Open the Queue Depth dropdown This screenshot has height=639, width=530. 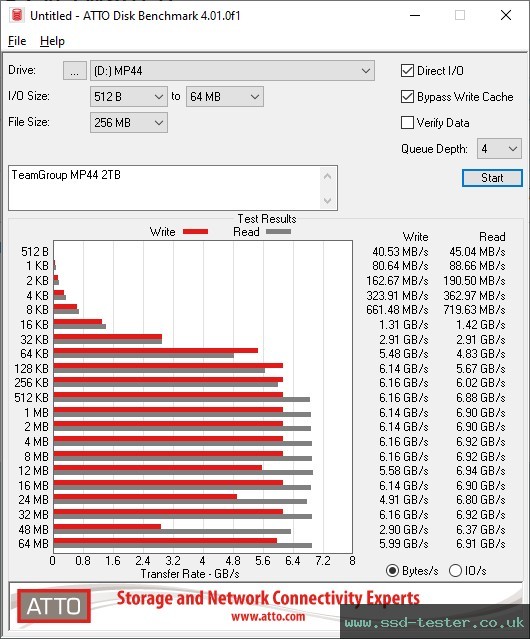click(499, 149)
